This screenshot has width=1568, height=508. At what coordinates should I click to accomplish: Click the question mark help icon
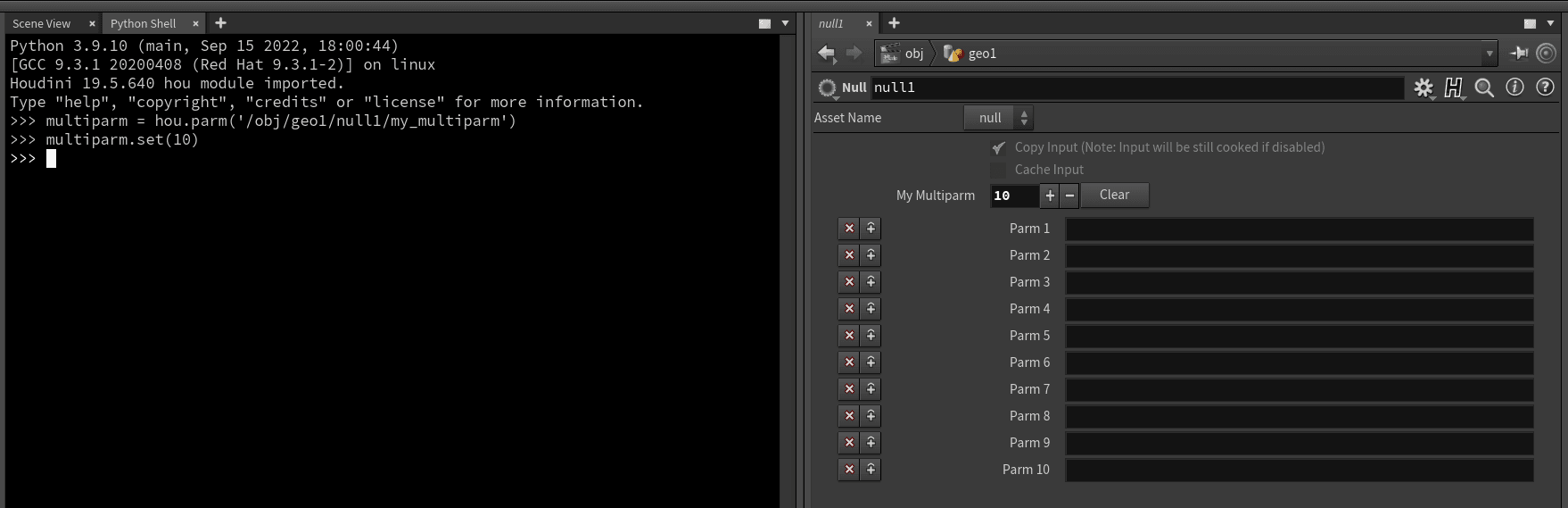click(1545, 87)
